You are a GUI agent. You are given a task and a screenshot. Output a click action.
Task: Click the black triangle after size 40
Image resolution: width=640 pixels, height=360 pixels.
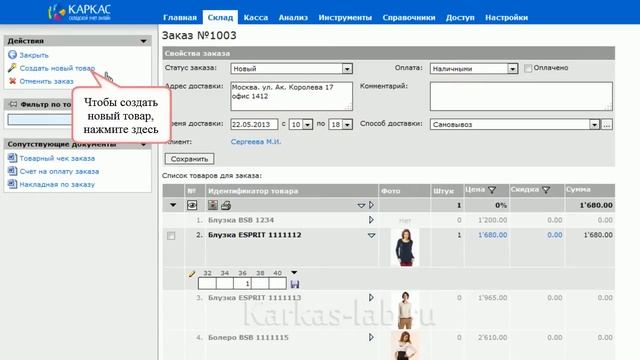pyautogui.click(x=294, y=273)
